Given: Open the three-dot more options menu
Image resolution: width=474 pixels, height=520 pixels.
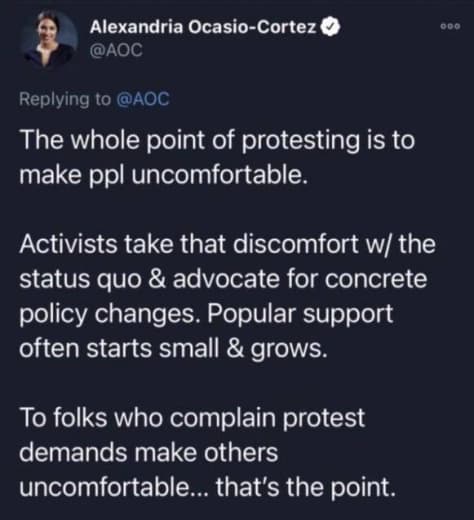Looking at the screenshot, I should (x=450, y=26).
